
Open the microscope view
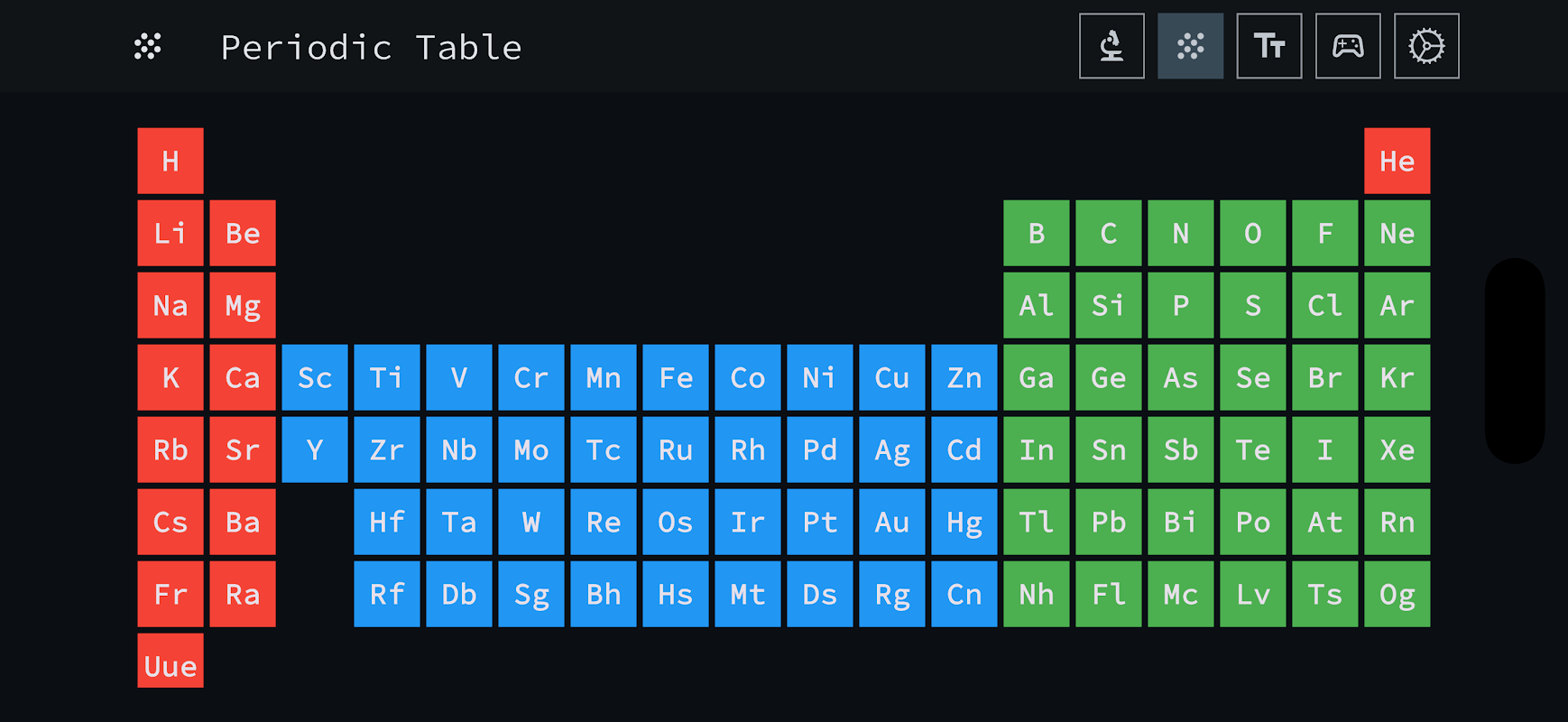1111,46
